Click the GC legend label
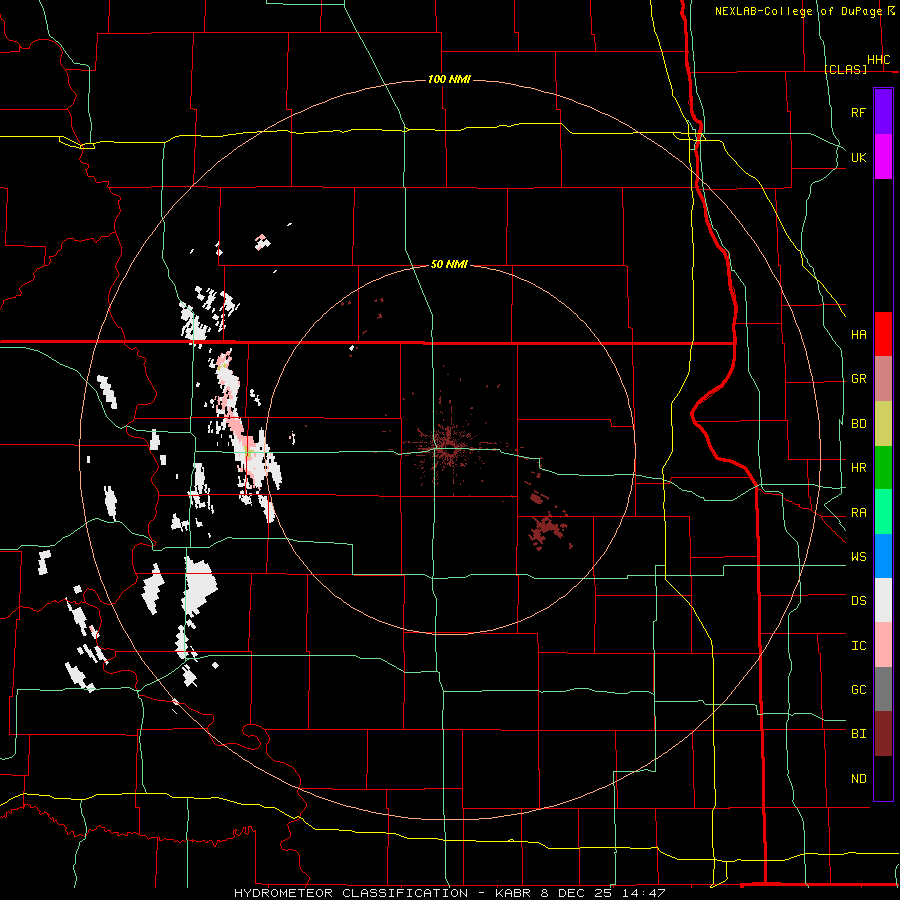The height and width of the screenshot is (900, 900). pyautogui.click(x=858, y=689)
